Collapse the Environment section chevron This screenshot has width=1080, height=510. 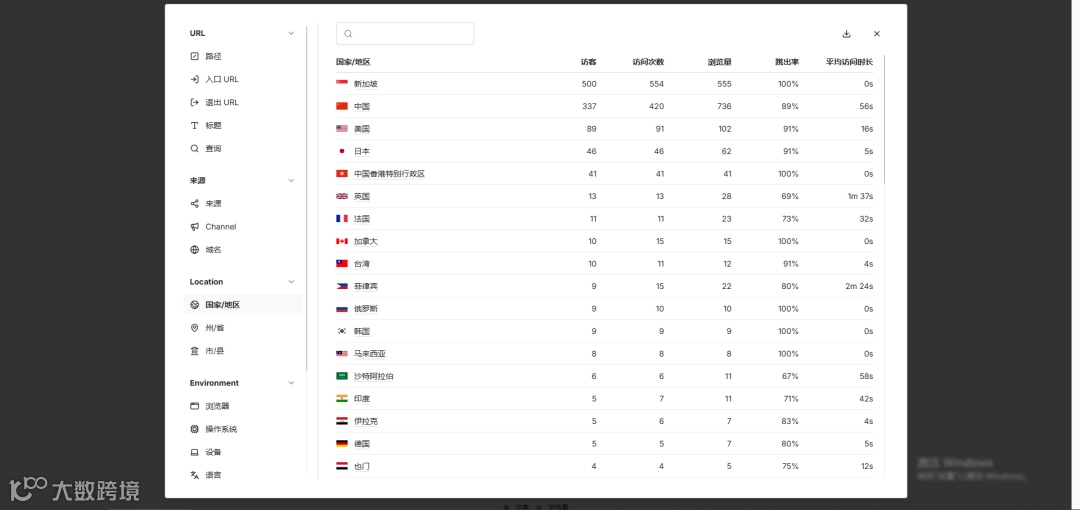[291, 383]
